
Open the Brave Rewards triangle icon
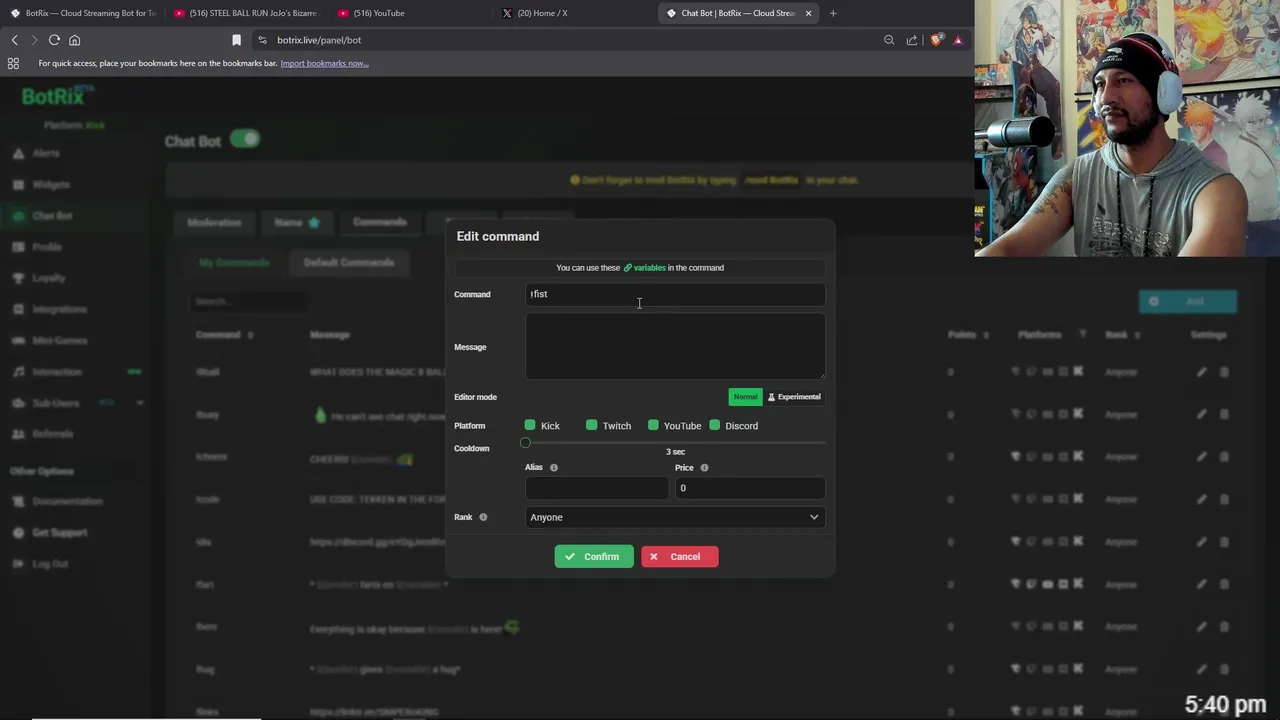click(958, 40)
